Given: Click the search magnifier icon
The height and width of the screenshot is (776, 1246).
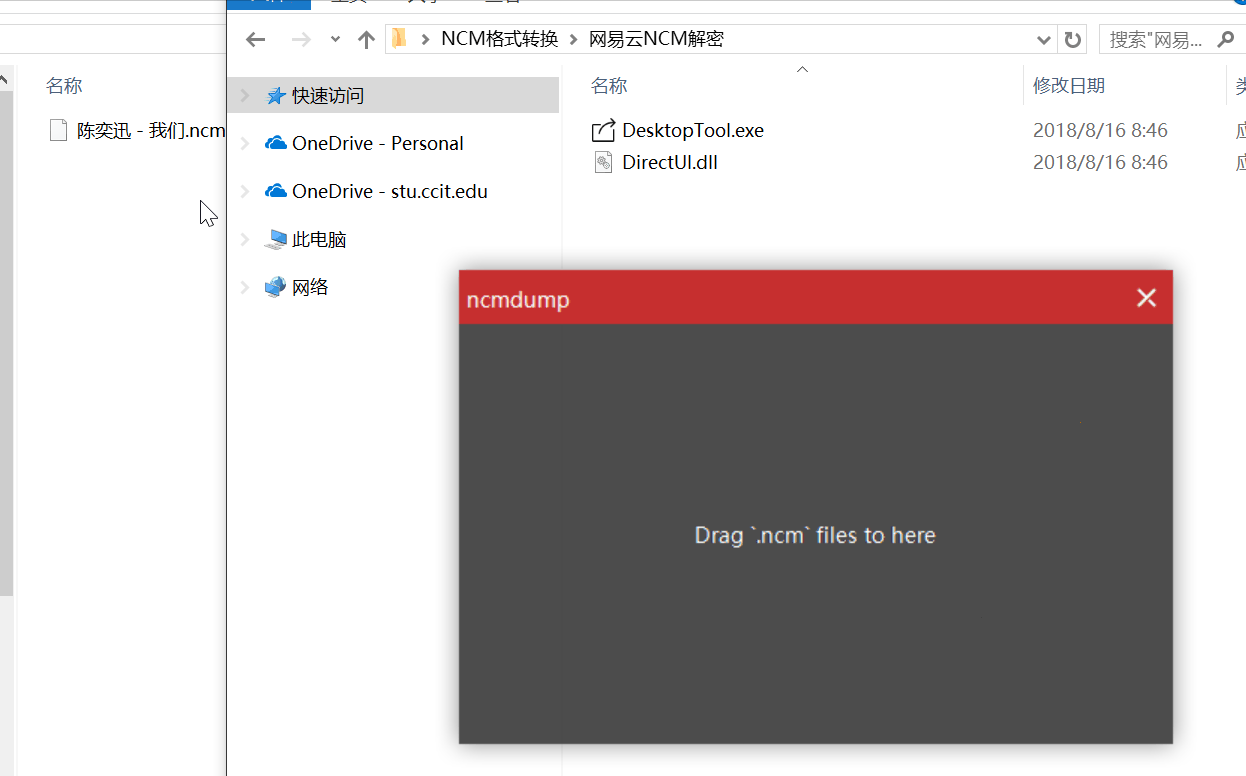Looking at the screenshot, I should (1225, 40).
